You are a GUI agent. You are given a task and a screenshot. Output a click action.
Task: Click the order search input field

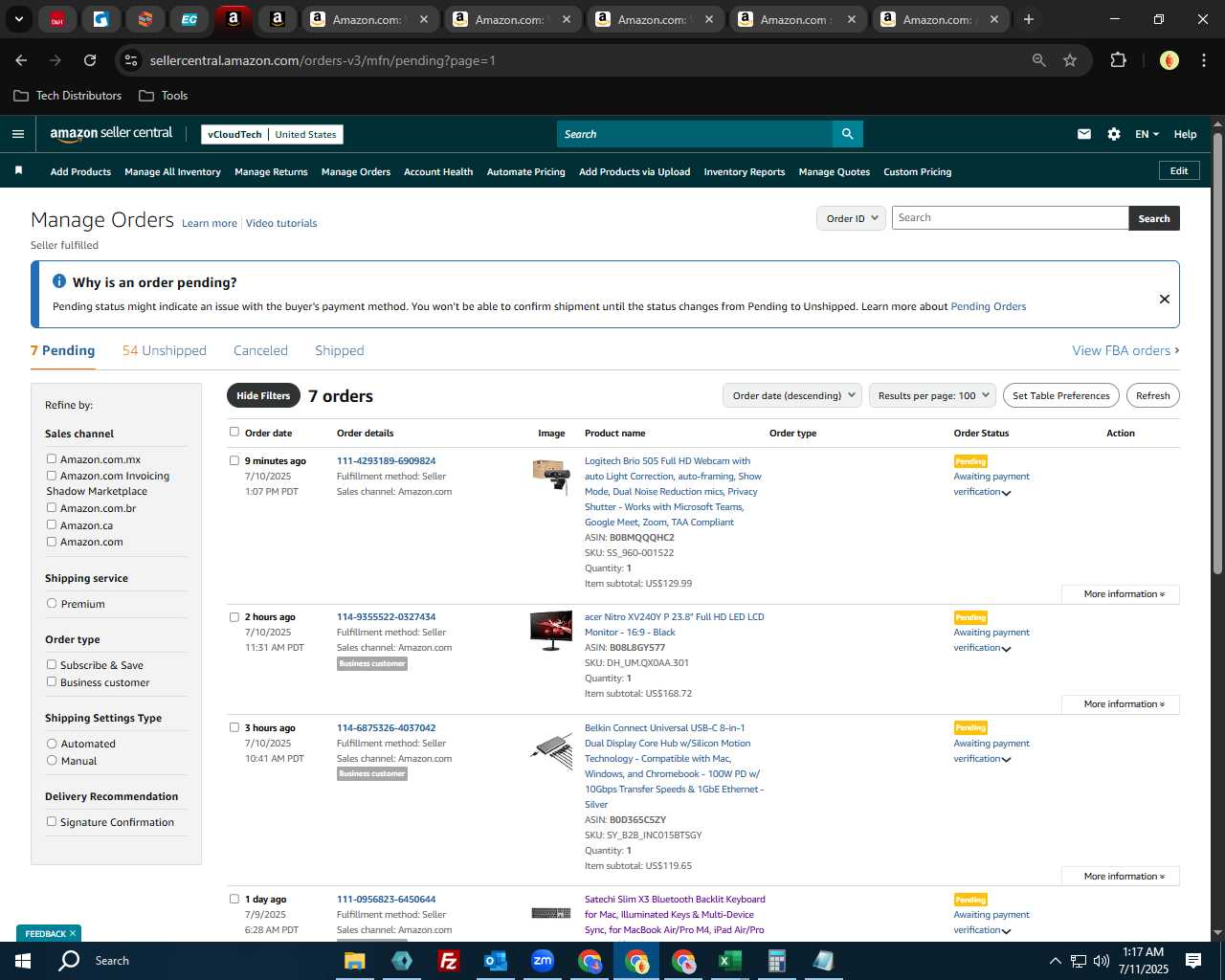coord(1010,218)
